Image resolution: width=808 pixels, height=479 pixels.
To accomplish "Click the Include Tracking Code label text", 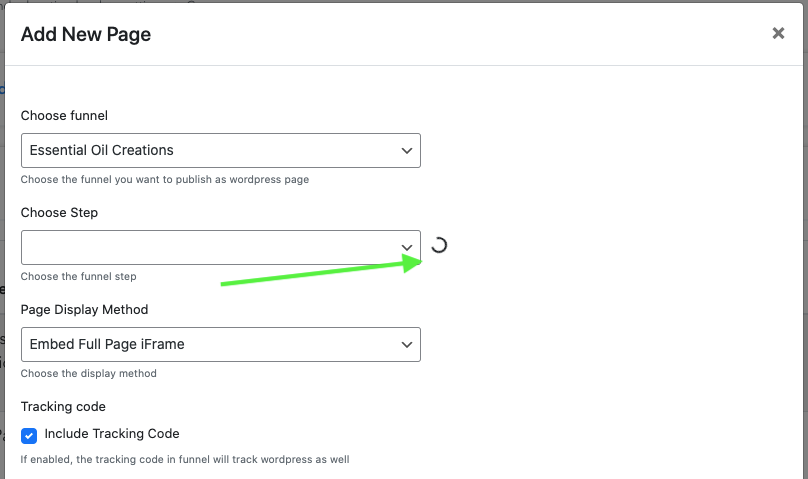I will [112, 434].
